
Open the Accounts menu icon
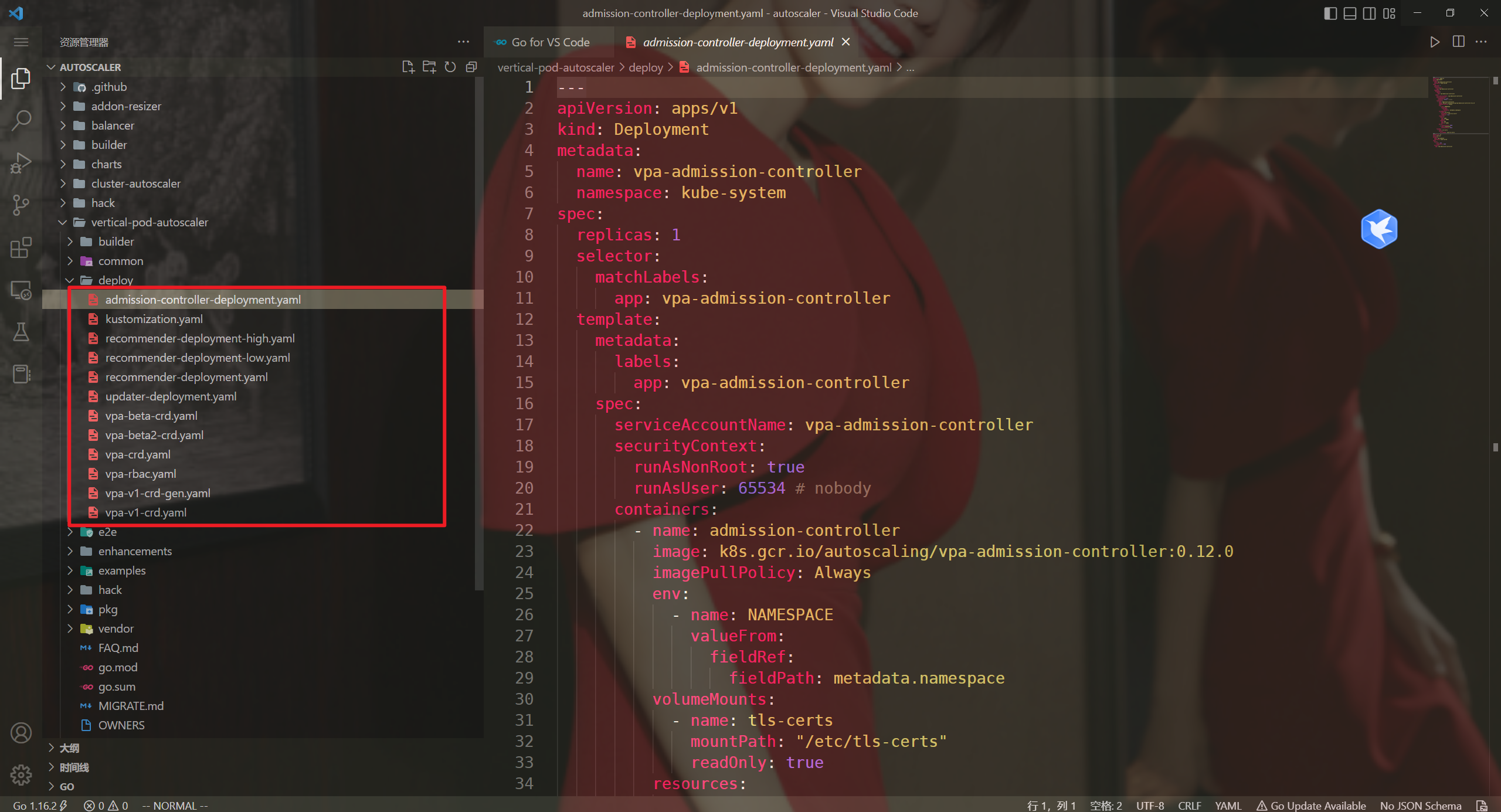[x=21, y=733]
